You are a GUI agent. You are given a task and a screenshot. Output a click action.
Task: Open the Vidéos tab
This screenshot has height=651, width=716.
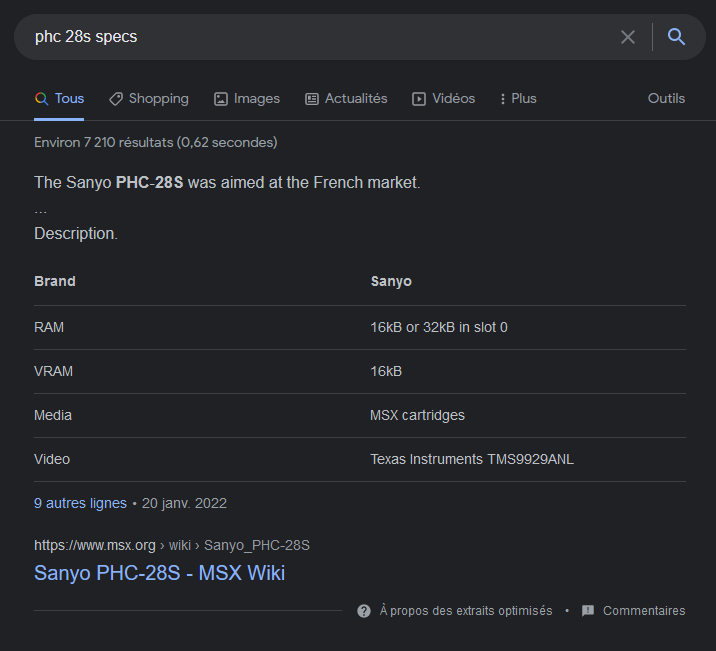[x=444, y=99]
